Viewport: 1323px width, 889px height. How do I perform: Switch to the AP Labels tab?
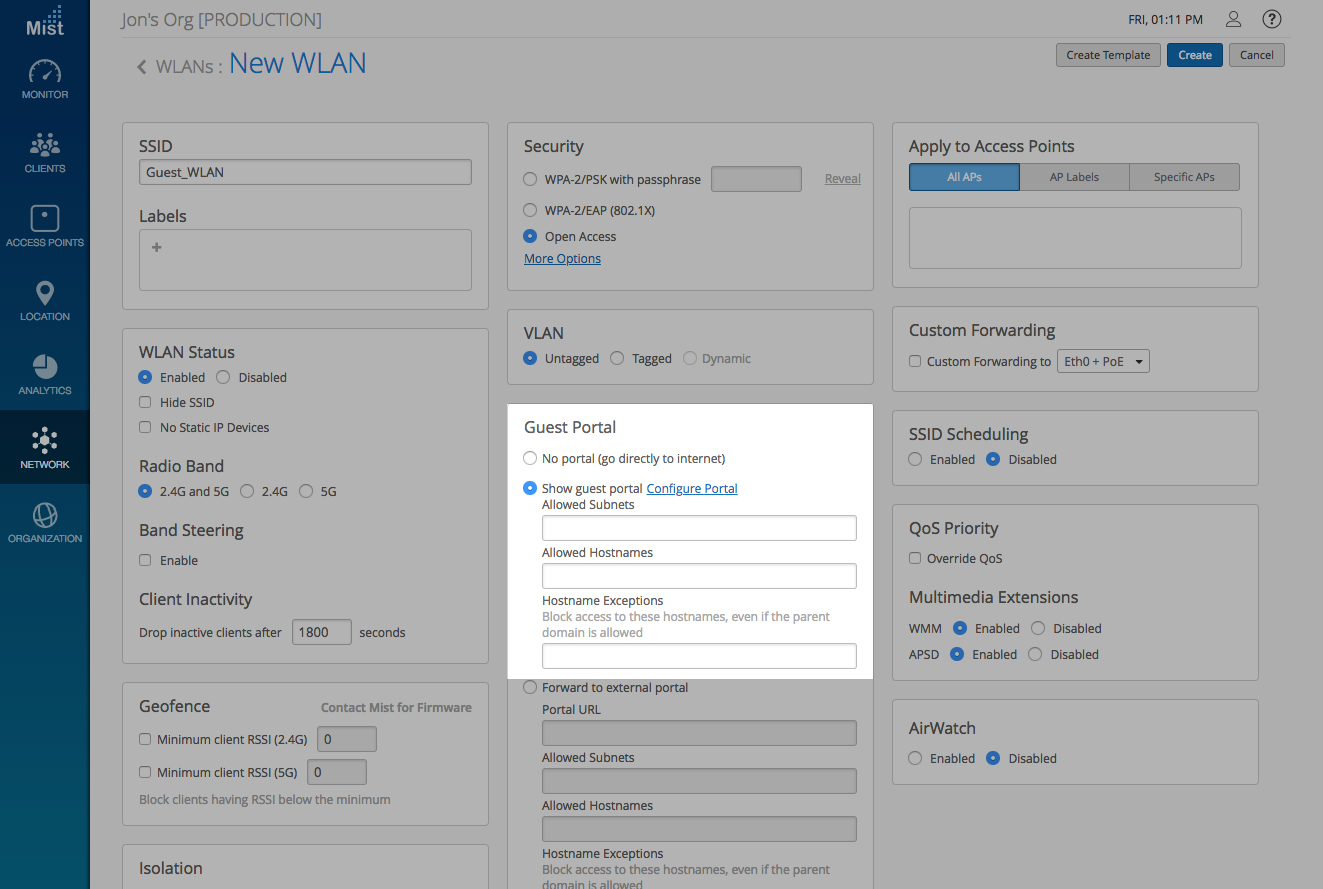tap(1074, 177)
